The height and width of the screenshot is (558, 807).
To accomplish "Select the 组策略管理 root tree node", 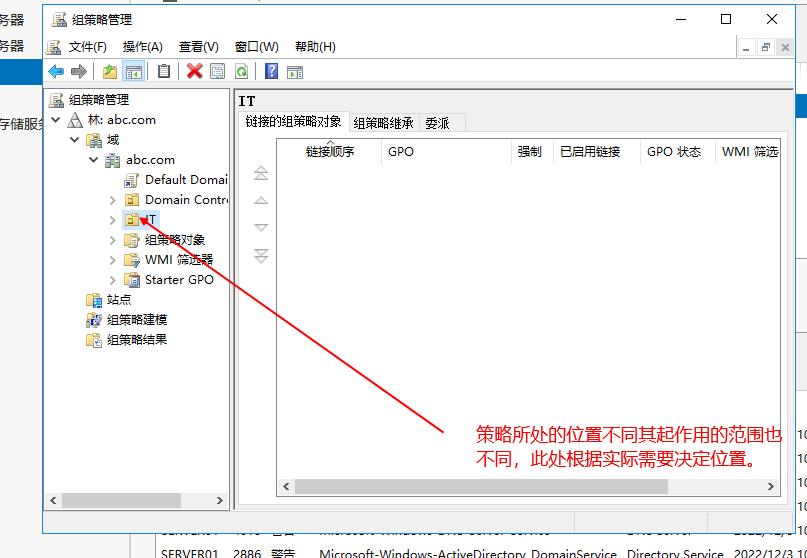I will 98,100.
